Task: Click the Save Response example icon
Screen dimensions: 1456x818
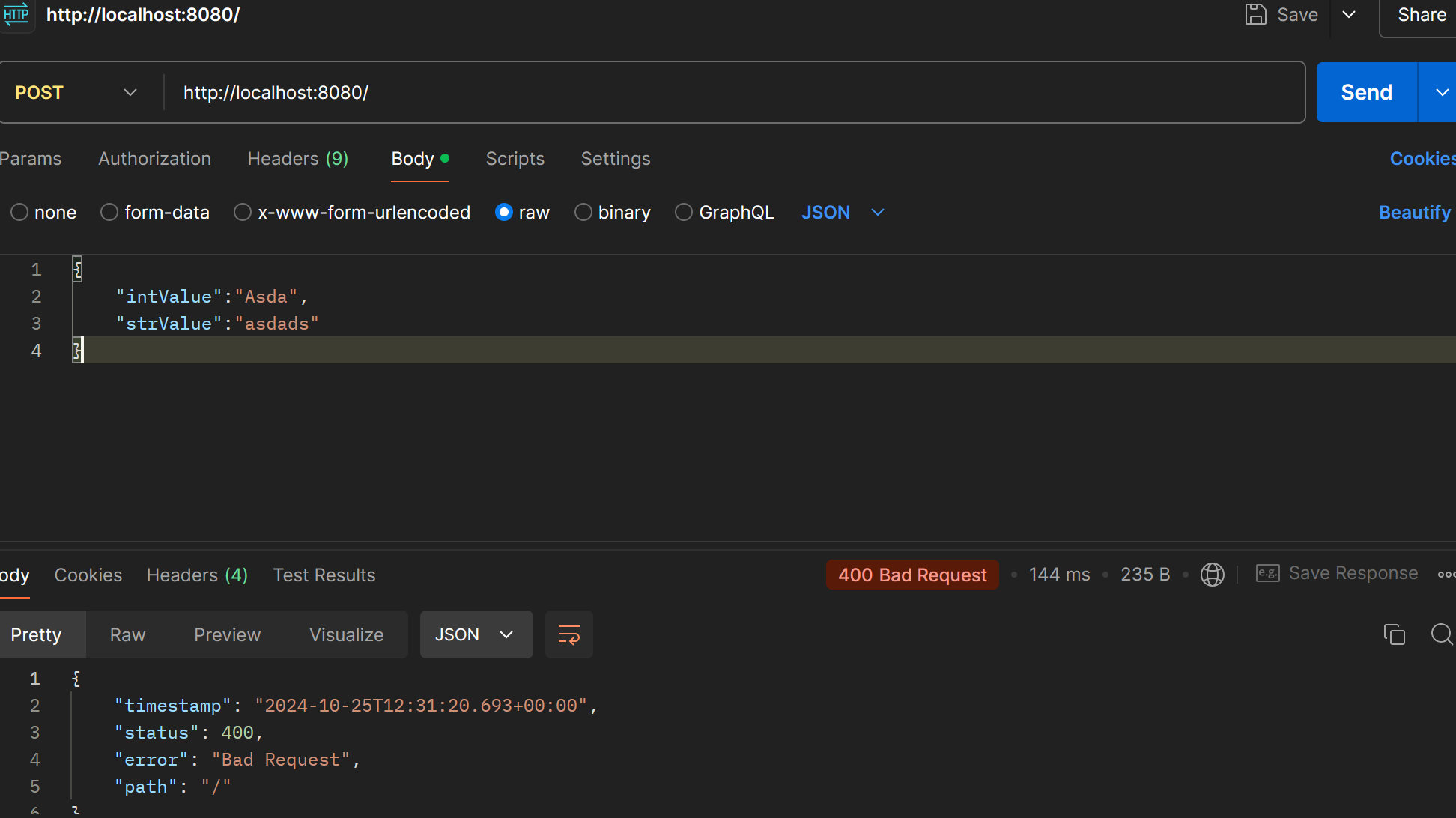Action: click(x=1267, y=574)
